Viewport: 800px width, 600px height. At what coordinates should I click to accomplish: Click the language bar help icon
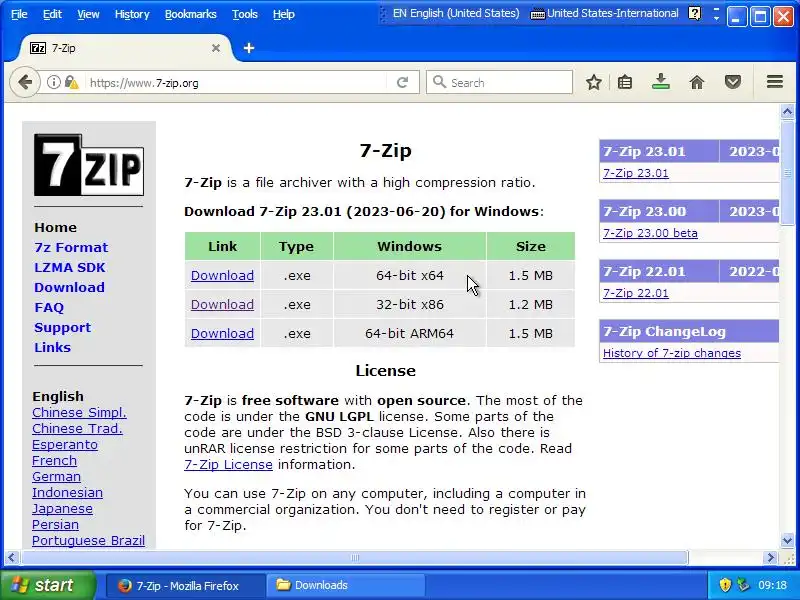pyautogui.click(x=694, y=13)
